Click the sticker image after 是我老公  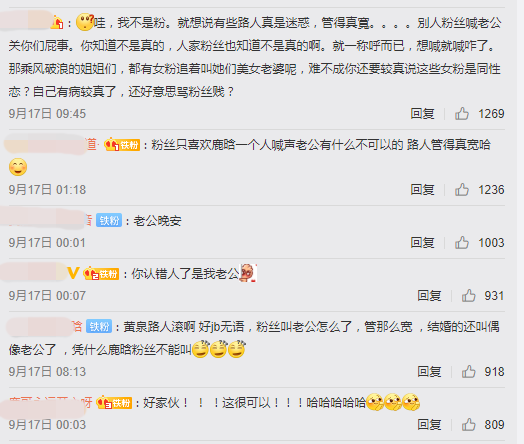click(x=248, y=273)
